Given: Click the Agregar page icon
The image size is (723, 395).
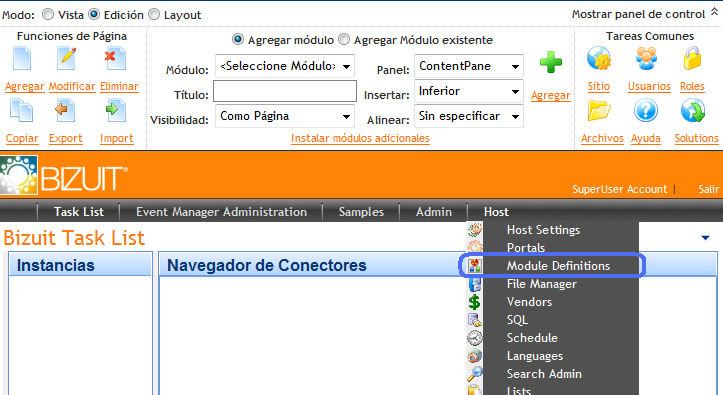Looking at the screenshot, I should coord(22,59).
